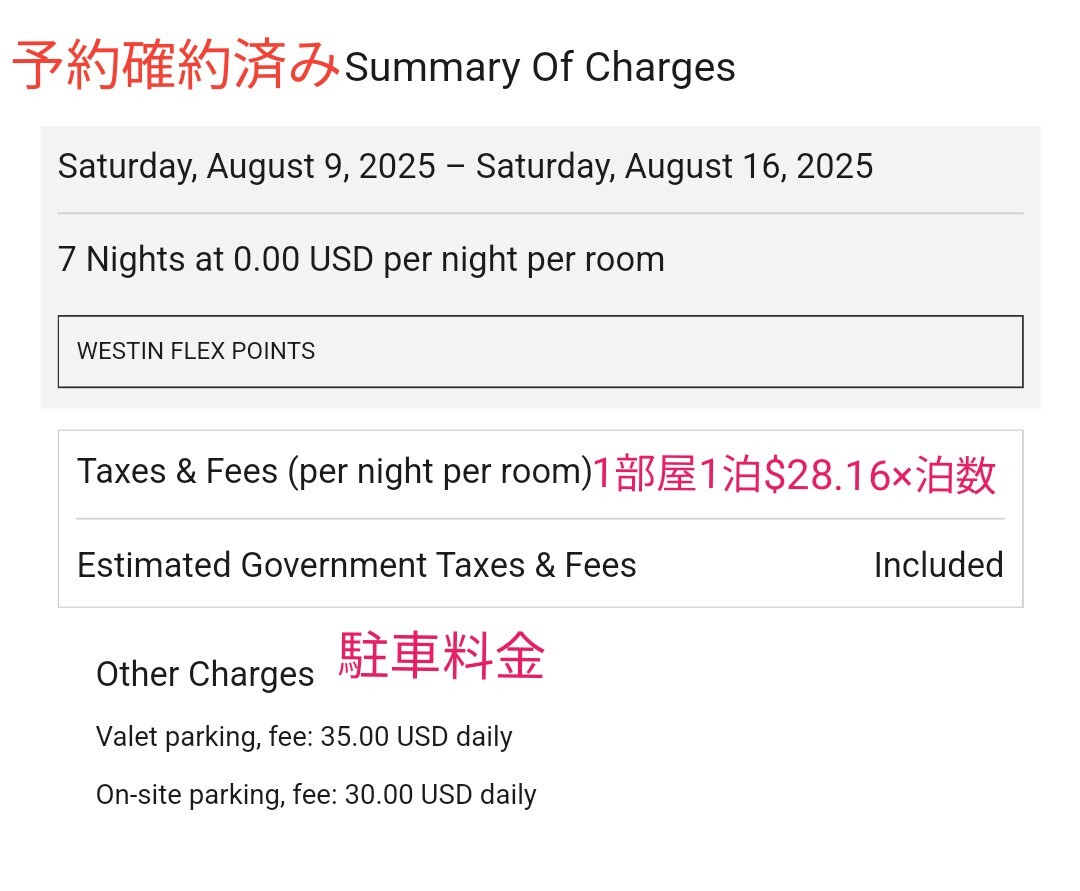Click Saturday, August 16, 2025 checkout date
Screen dimensions: 1080x891
tap(674, 167)
